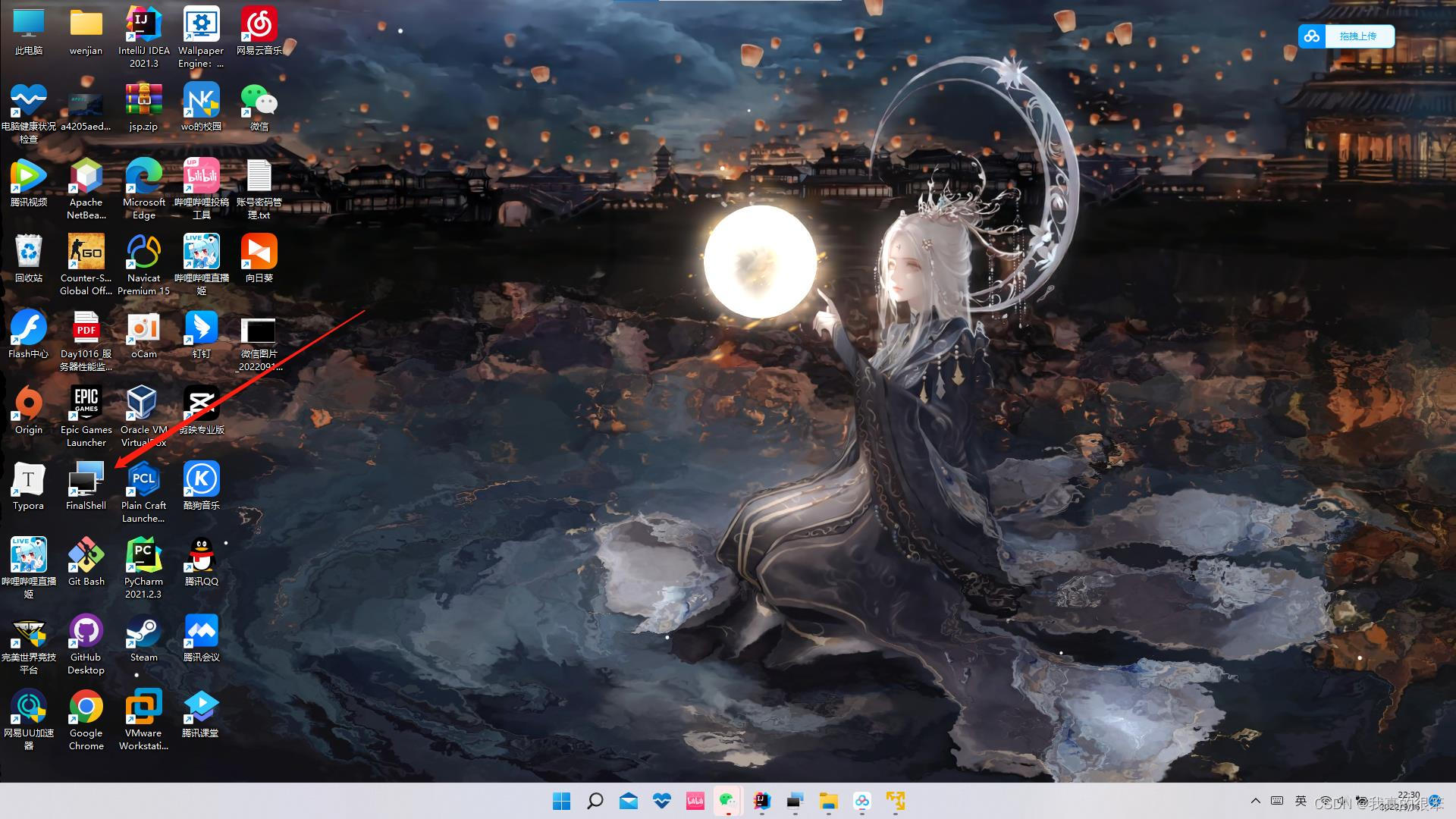
Task: Select the Microsoft Edge desktop shortcut
Action: tap(143, 190)
